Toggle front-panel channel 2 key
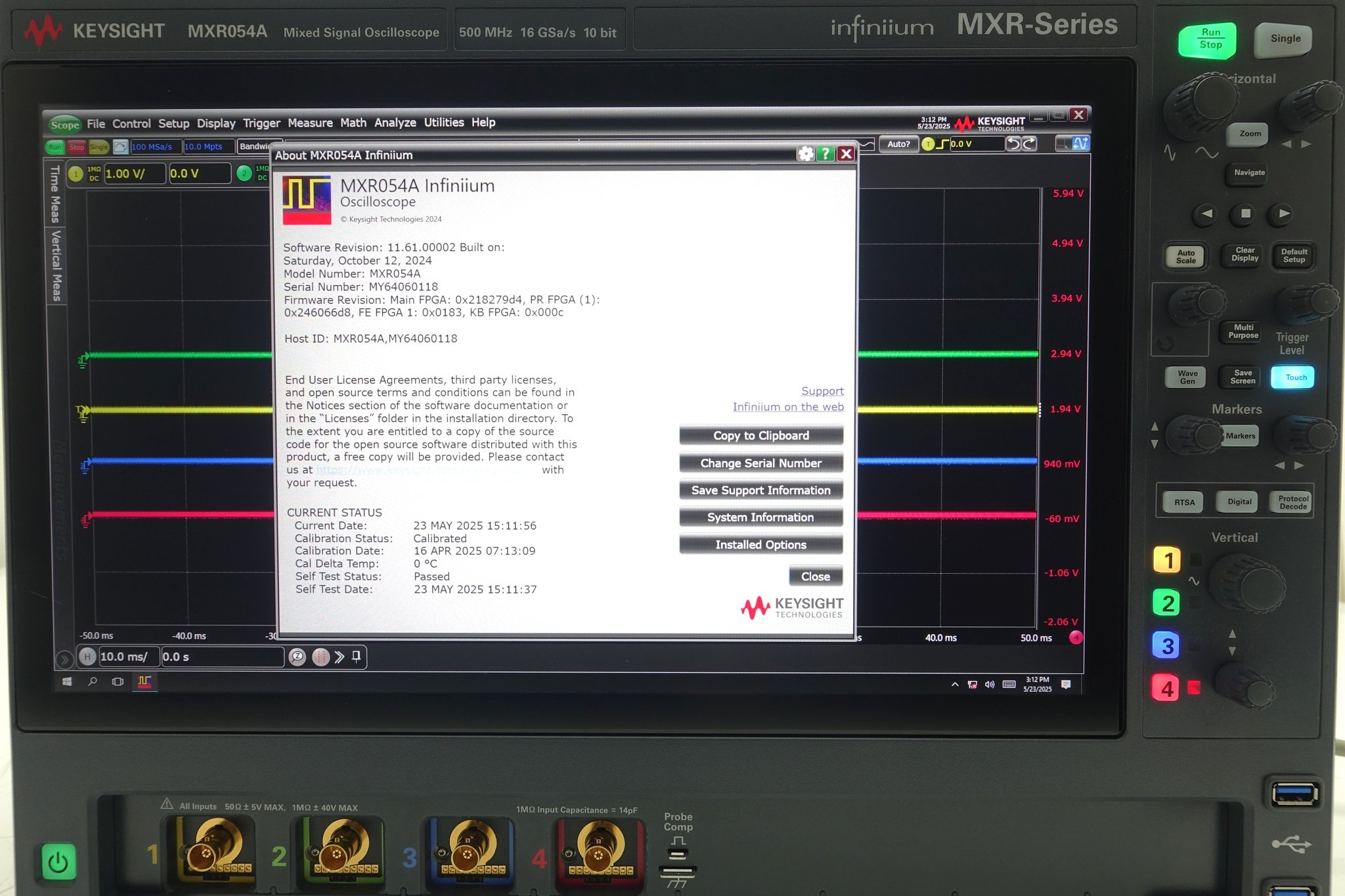This screenshot has height=896, width=1345. [x=1167, y=603]
